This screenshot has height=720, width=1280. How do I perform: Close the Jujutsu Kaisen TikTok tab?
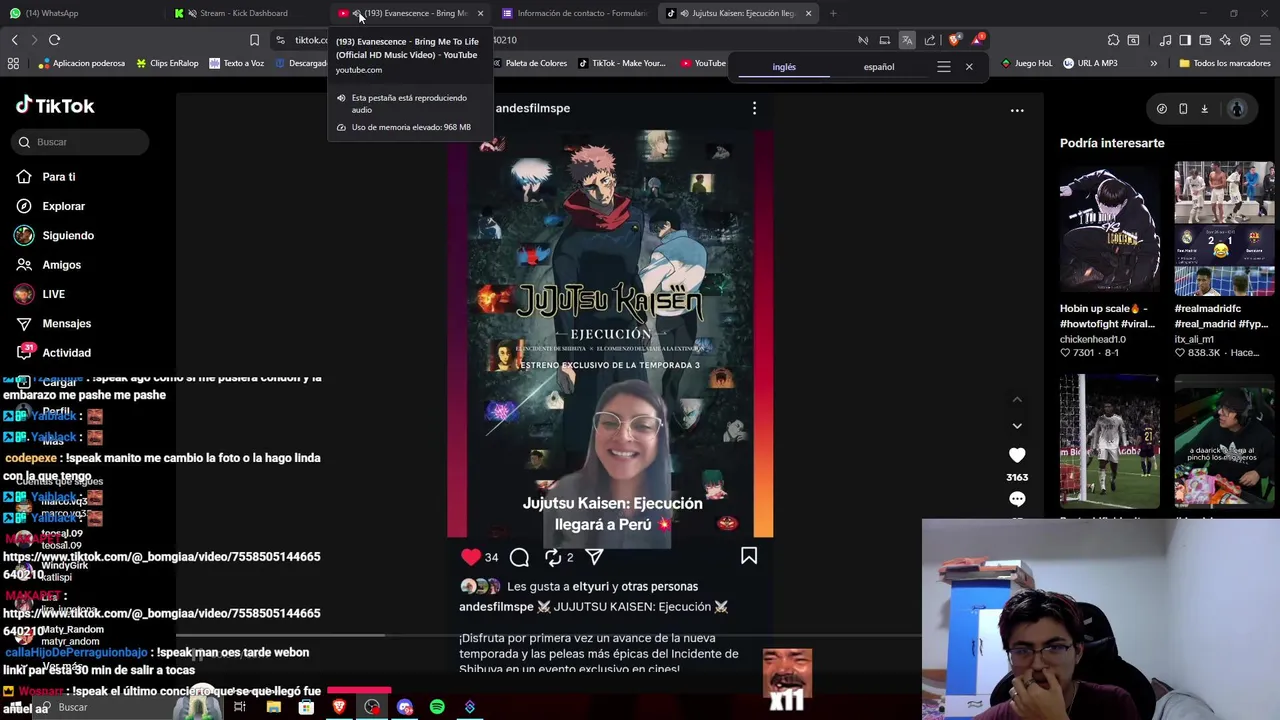808,13
